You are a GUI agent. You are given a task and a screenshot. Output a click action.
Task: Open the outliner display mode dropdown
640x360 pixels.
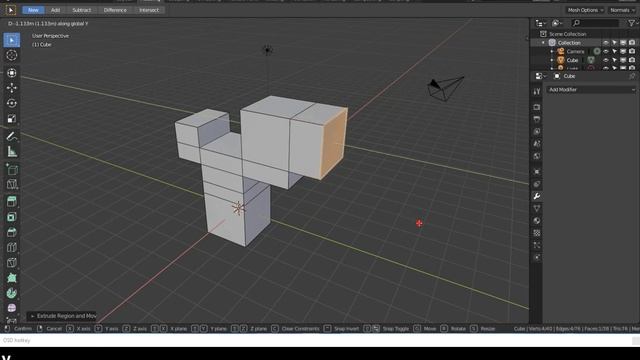(x=557, y=23)
